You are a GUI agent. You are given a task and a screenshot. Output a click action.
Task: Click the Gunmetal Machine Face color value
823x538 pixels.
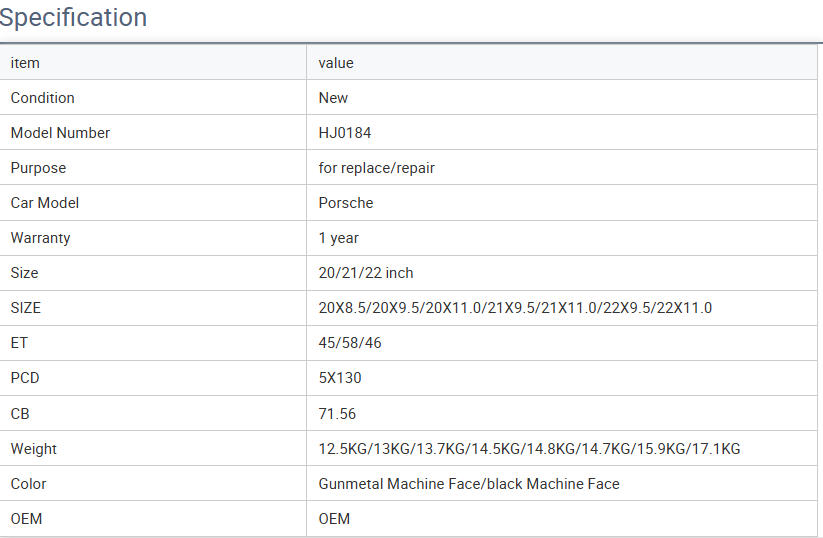469,484
